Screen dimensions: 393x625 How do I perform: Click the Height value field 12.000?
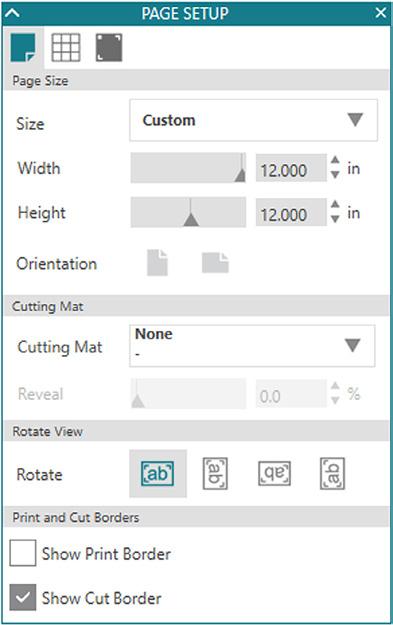(x=291, y=212)
